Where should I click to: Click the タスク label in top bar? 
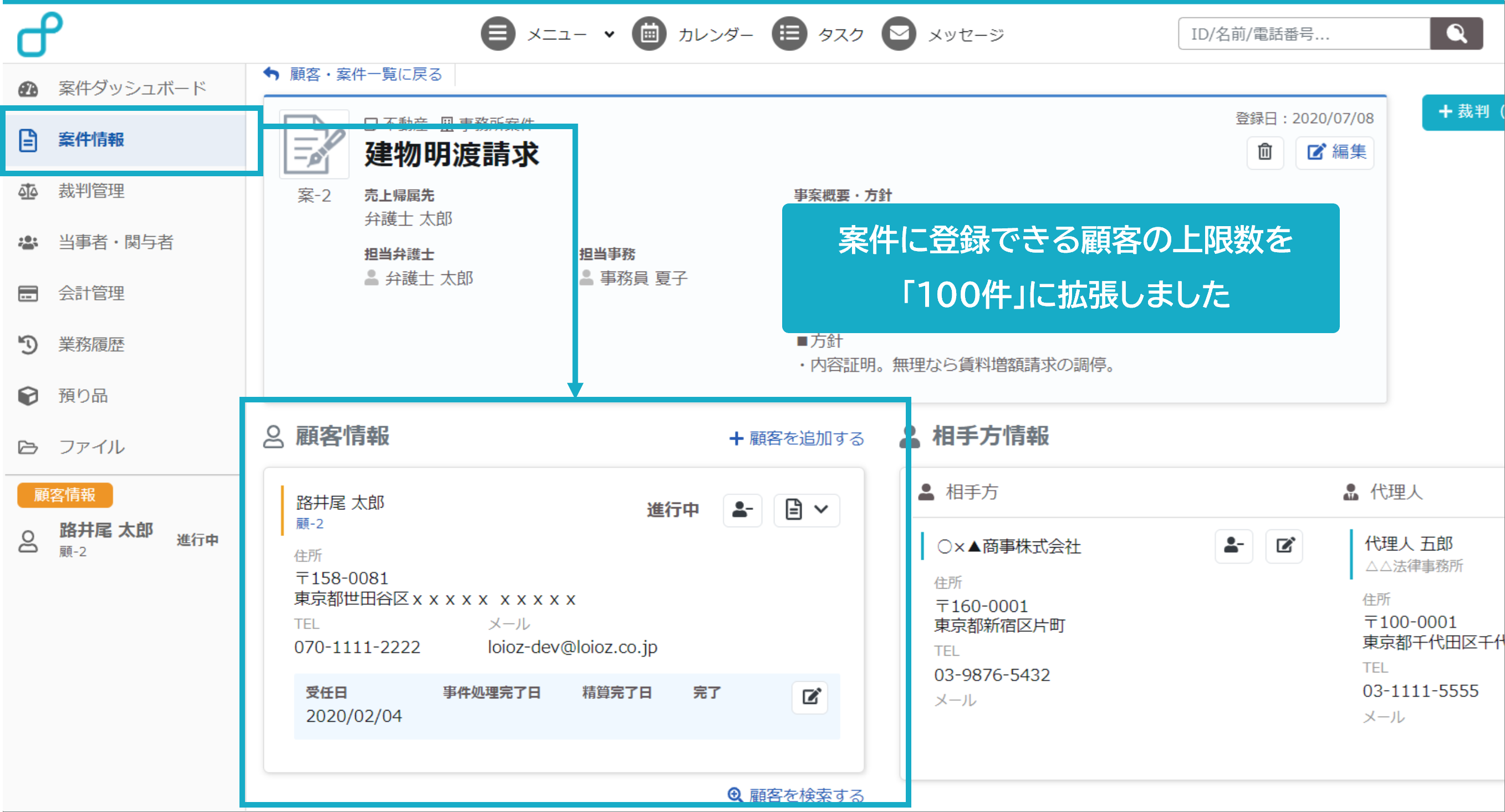click(840, 34)
